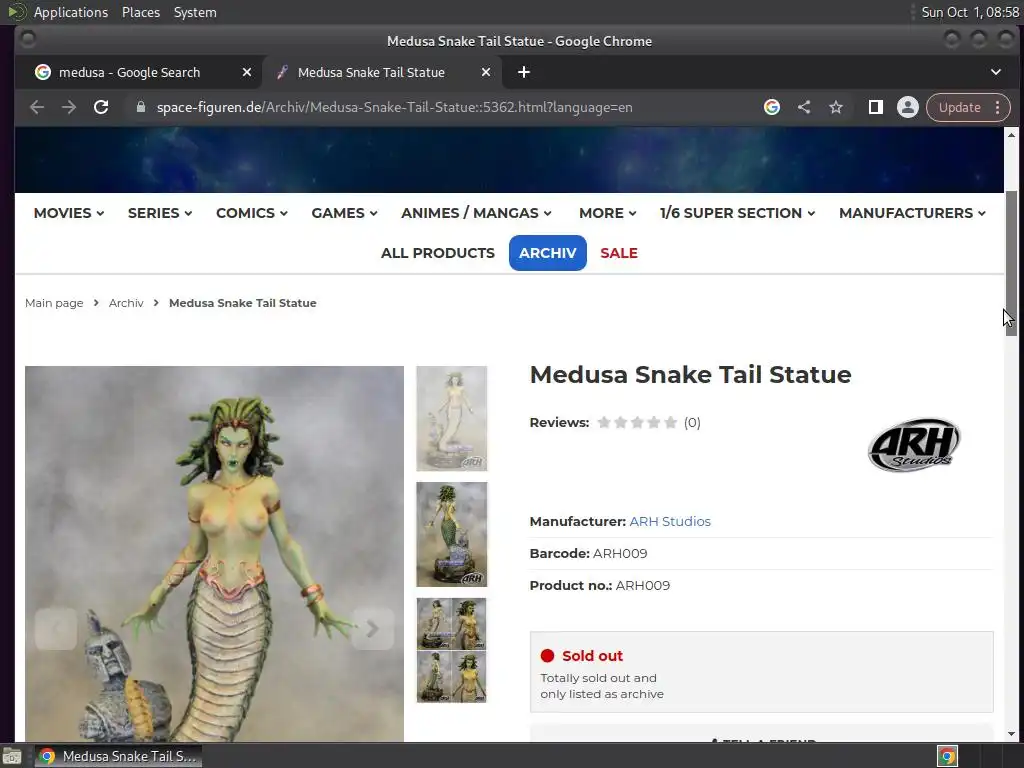Expand the ANIMES / MANGAS menu
This screenshot has width=1024, height=768.
pyautogui.click(x=476, y=213)
